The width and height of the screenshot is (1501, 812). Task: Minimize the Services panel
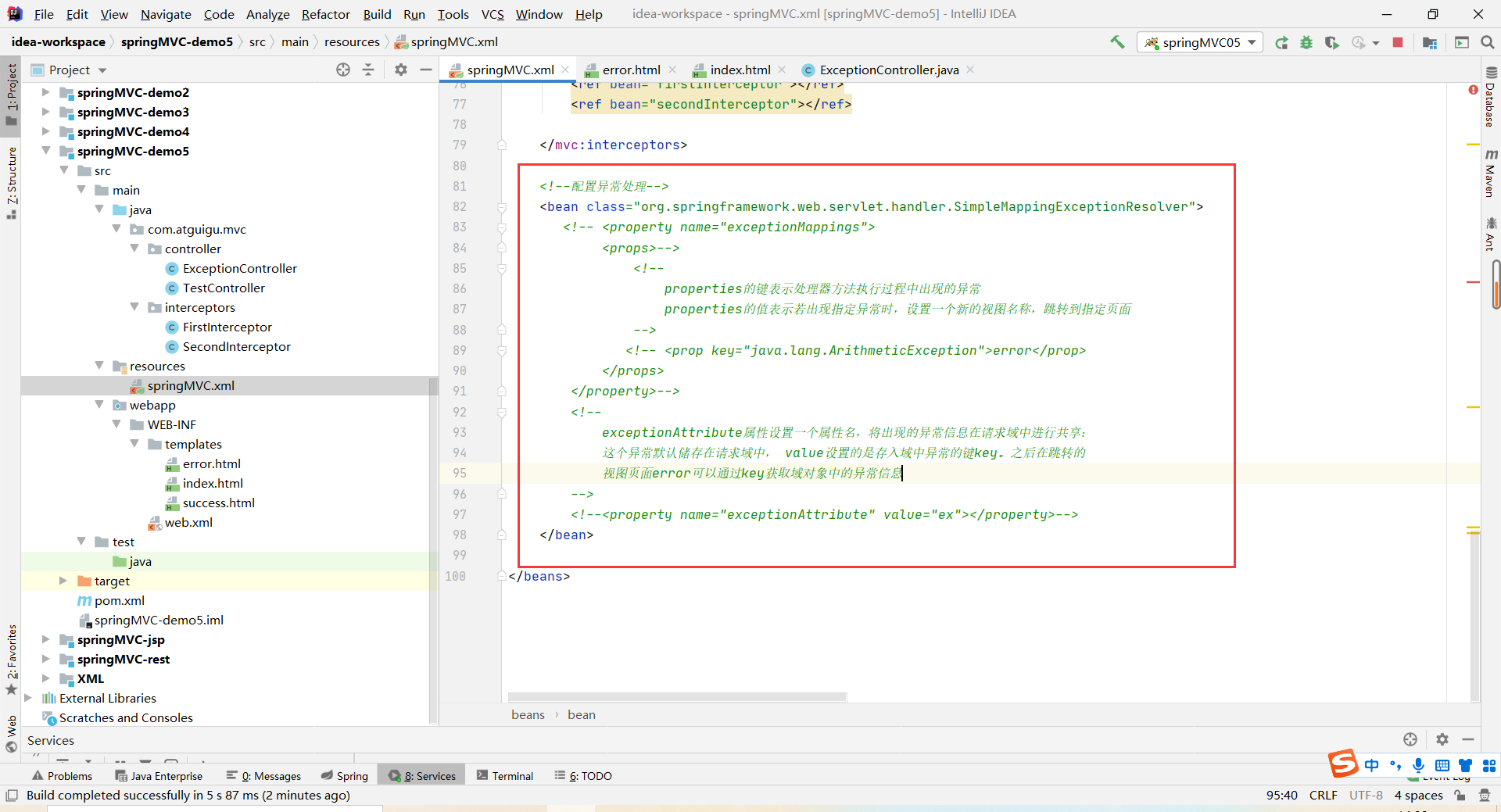coord(1468,739)
